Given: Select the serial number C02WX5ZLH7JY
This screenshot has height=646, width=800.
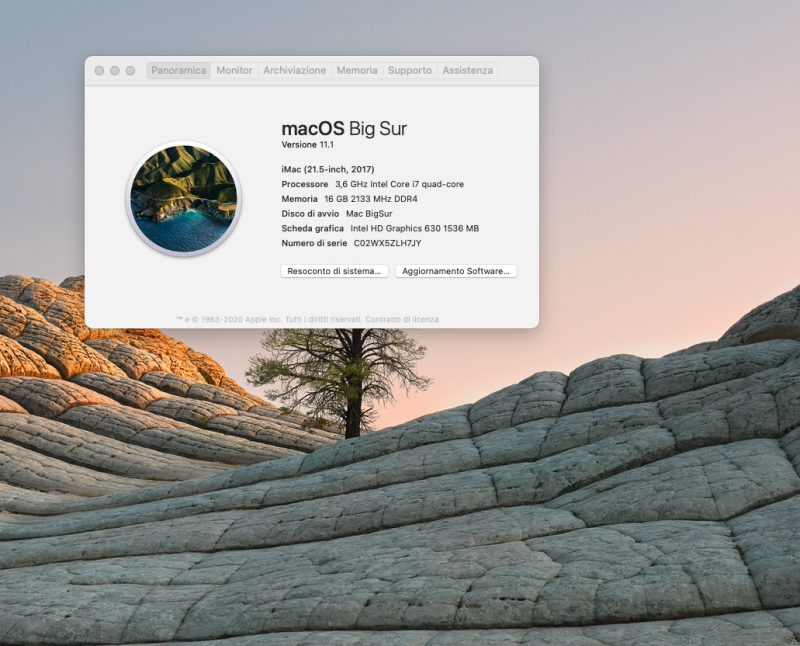Looking at the screenshot, I should point(388,243).
